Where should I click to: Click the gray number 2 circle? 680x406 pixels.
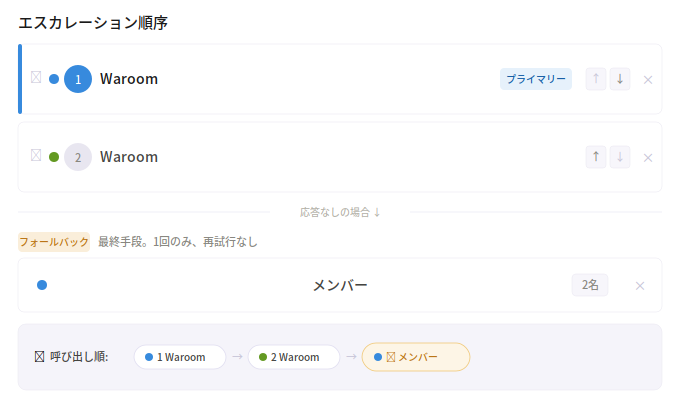78,157
